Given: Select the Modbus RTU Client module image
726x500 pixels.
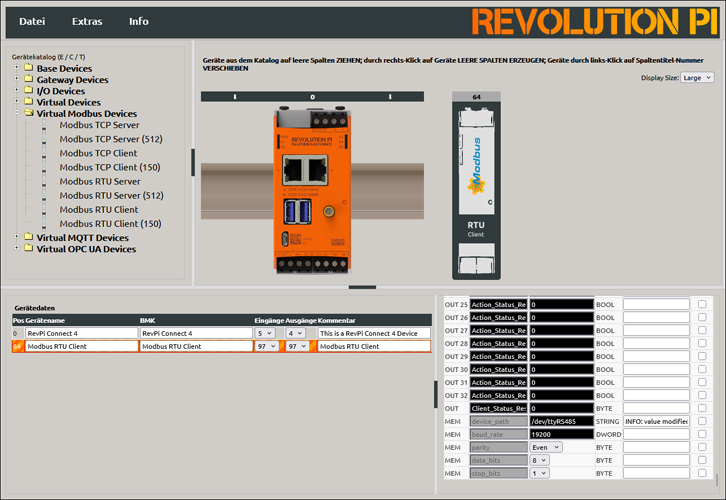Looking at the screenshot, I should tap(476, 190).
